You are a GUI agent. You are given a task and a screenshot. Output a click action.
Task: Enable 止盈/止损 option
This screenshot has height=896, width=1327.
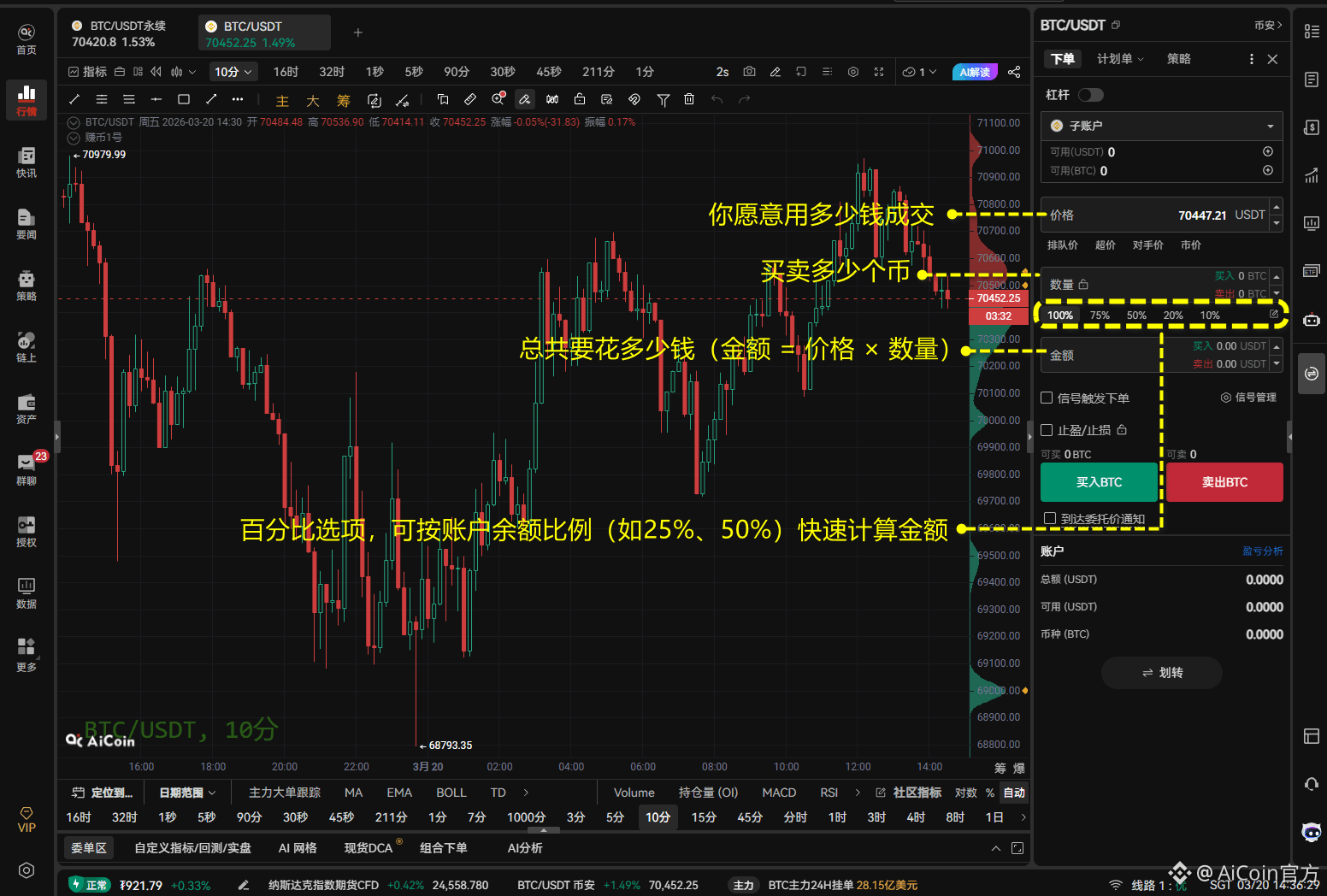point(1047,430)
